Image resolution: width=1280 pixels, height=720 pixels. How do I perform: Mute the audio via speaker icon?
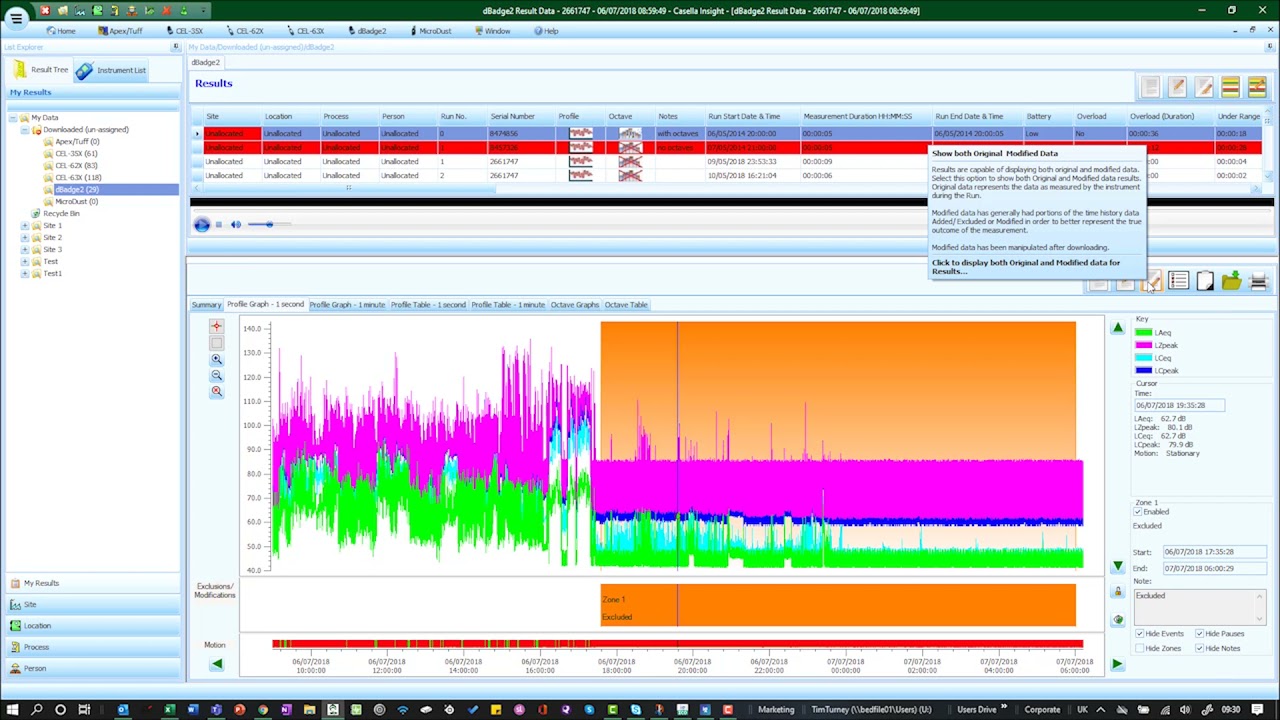pos(236,225)
